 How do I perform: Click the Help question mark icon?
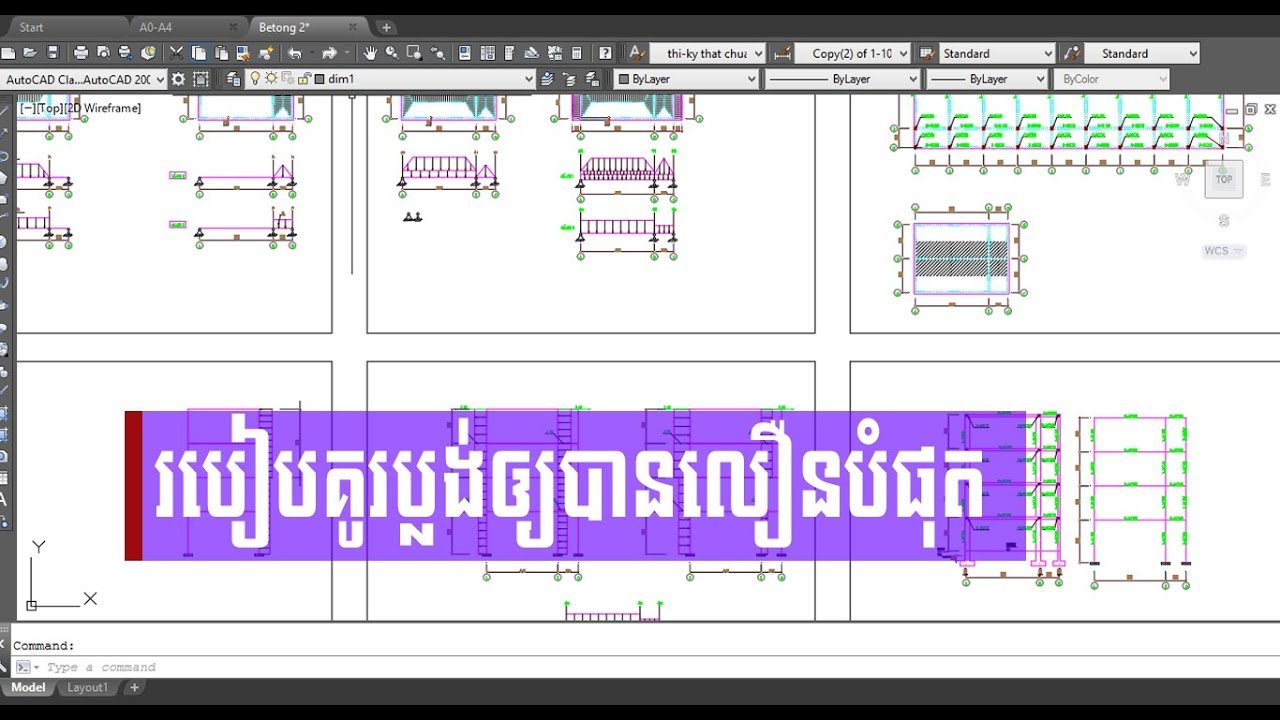pyautogui.click(x=605, y=53)
